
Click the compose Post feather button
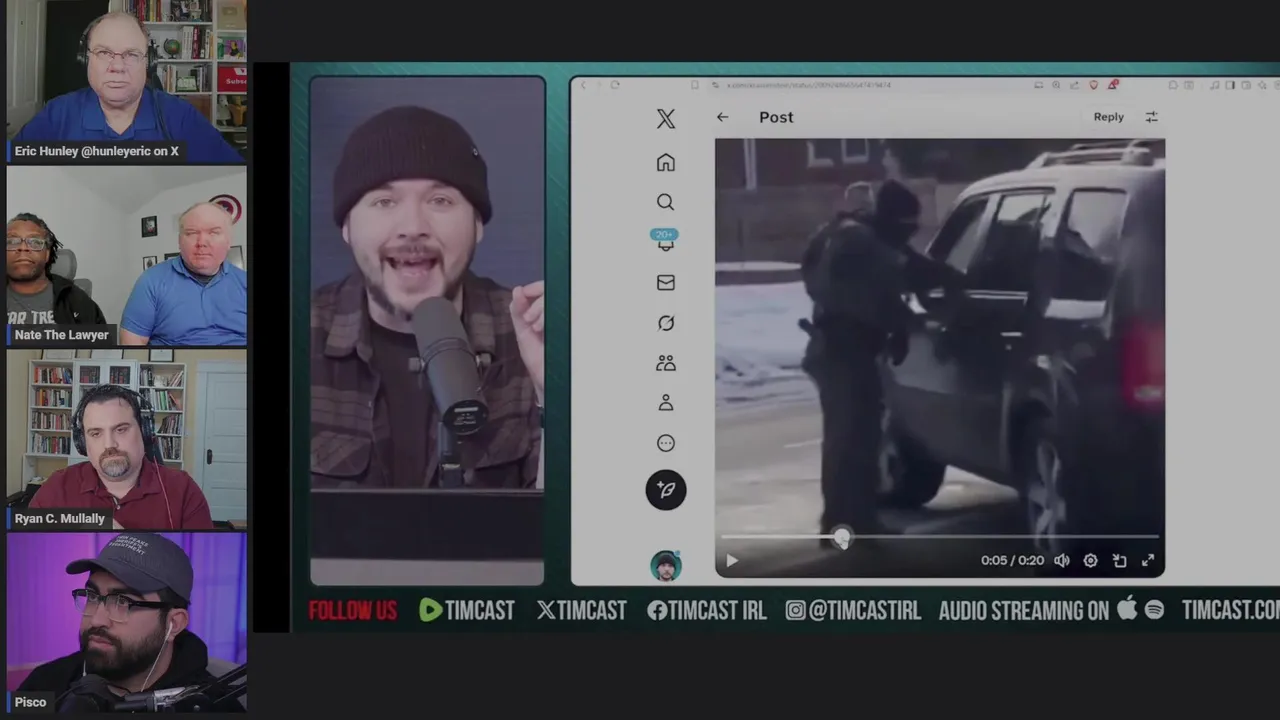[x=666, y=490]
